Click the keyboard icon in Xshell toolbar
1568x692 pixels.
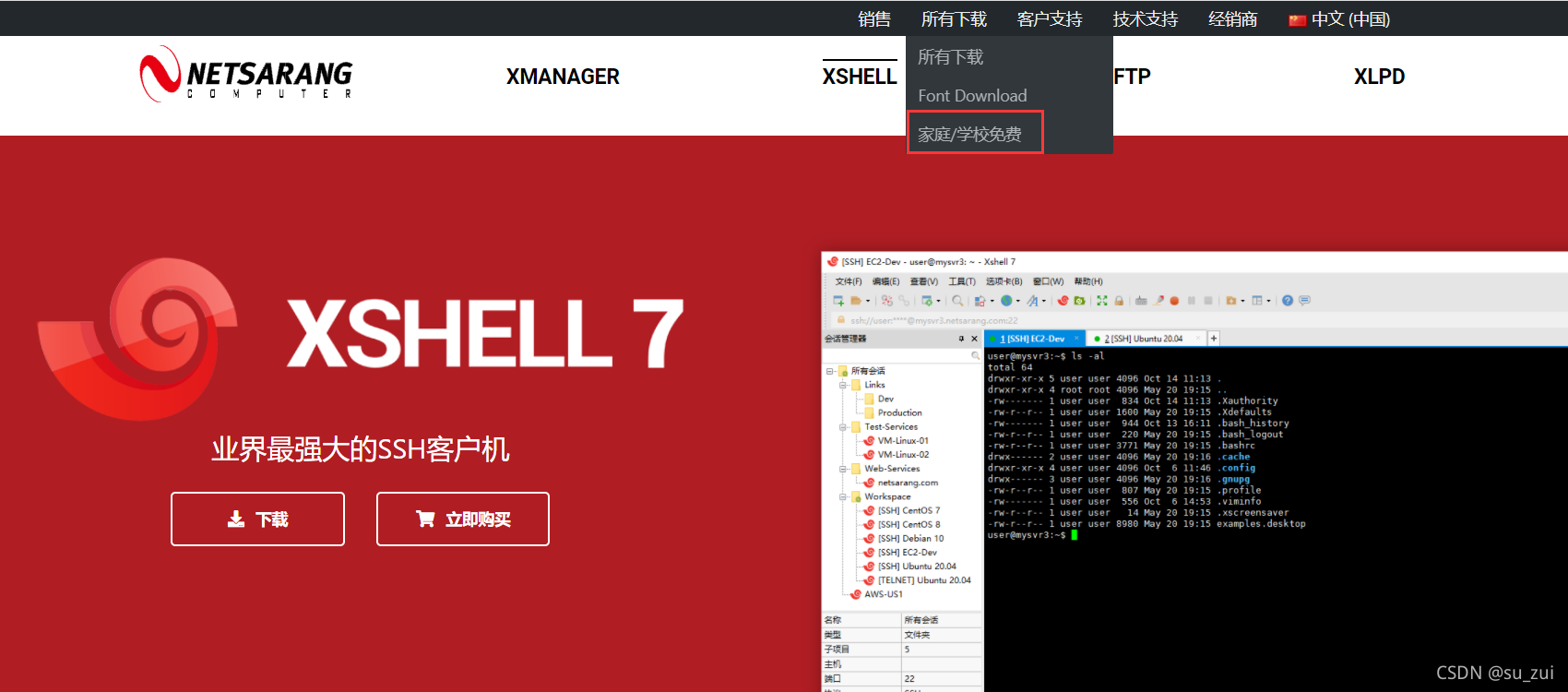tap(1141, 301)
